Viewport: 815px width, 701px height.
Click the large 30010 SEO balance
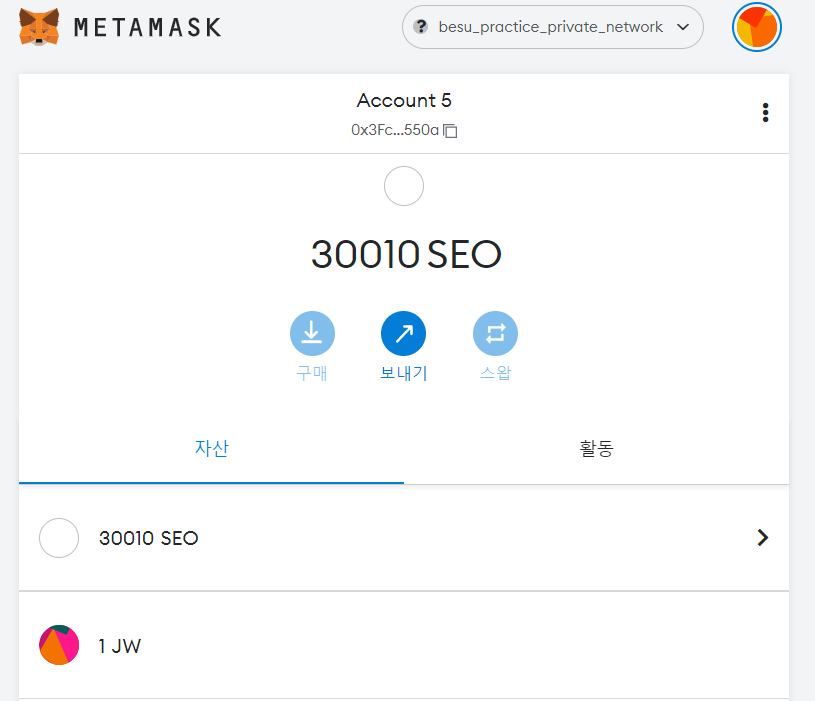pyautogui.click(x=406, y=255)
